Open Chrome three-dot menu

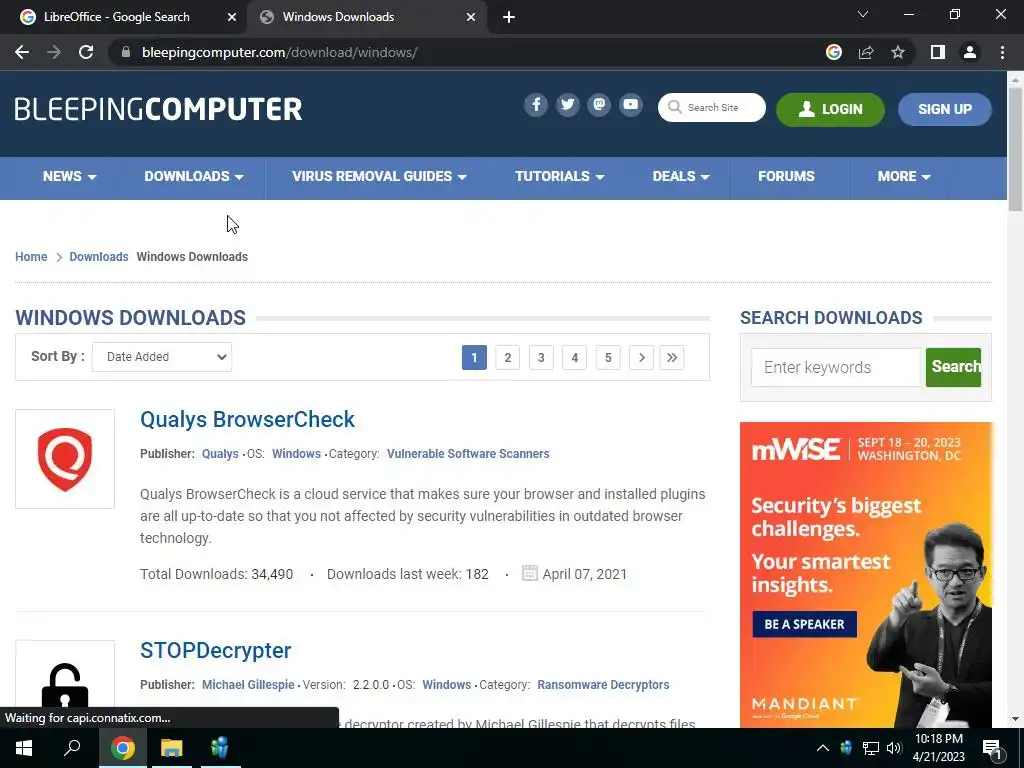1002,52
